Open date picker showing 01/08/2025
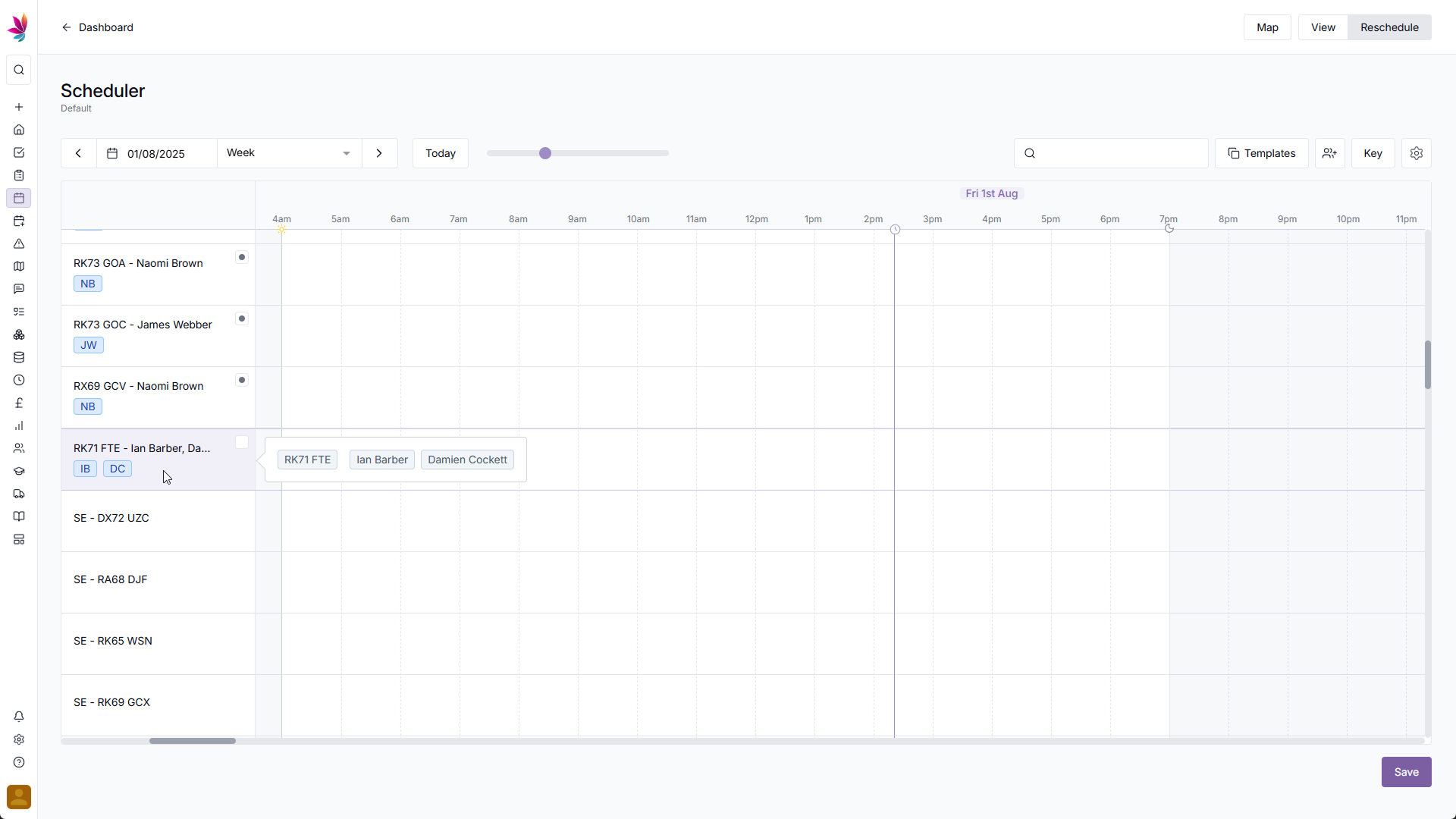This screenshot has width=1456, height=819. 156,153
